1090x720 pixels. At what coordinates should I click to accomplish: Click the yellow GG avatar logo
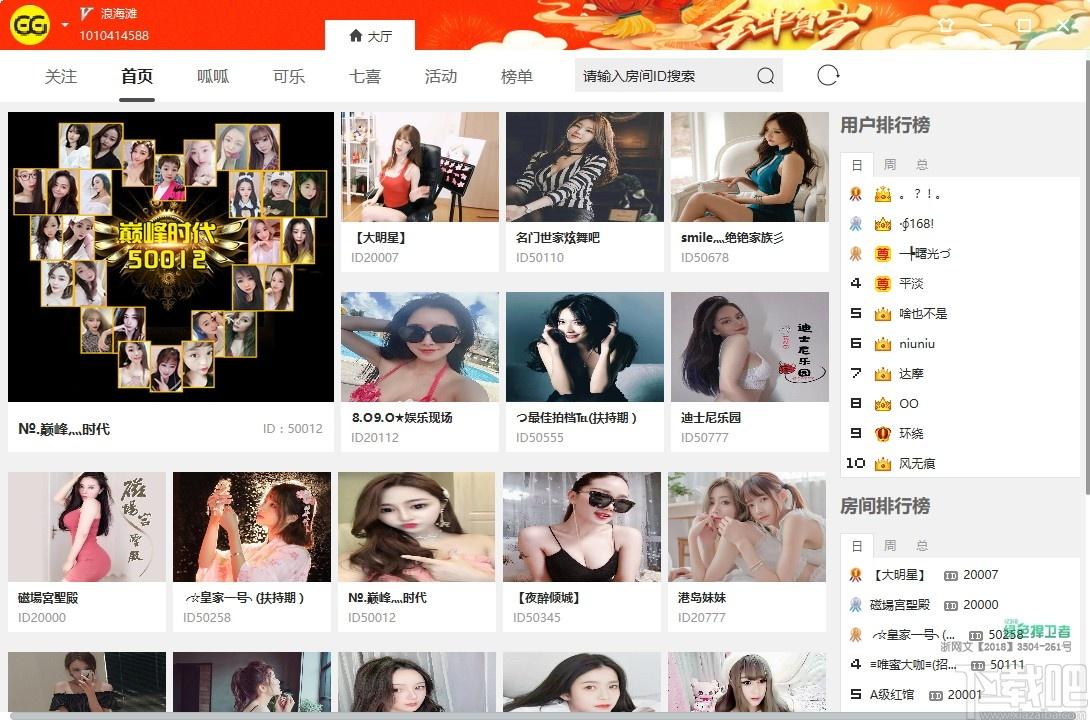pos(30,25)
